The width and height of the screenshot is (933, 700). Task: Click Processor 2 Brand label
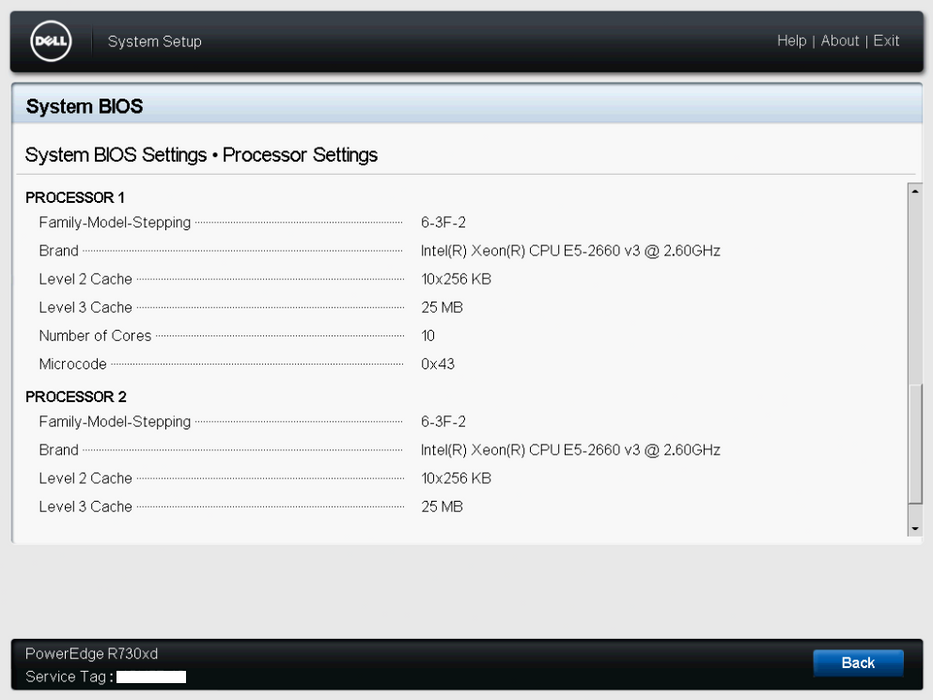[59, 450]
